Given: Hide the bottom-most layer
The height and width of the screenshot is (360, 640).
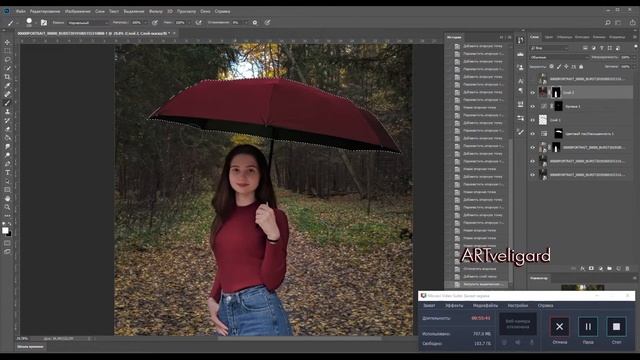Looking at the screenshot, I should tap(532, 175).
